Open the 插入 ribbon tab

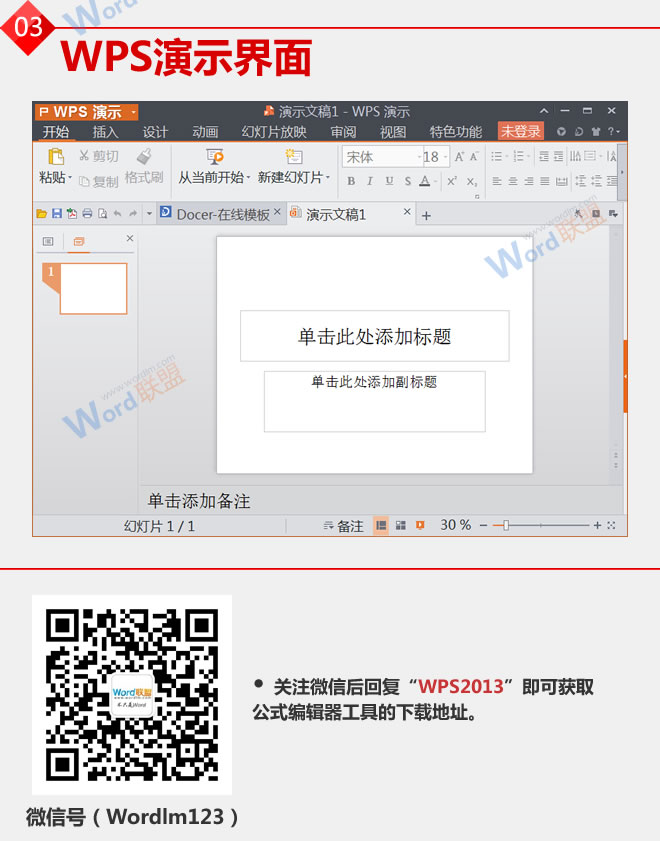tap(105, 132)
